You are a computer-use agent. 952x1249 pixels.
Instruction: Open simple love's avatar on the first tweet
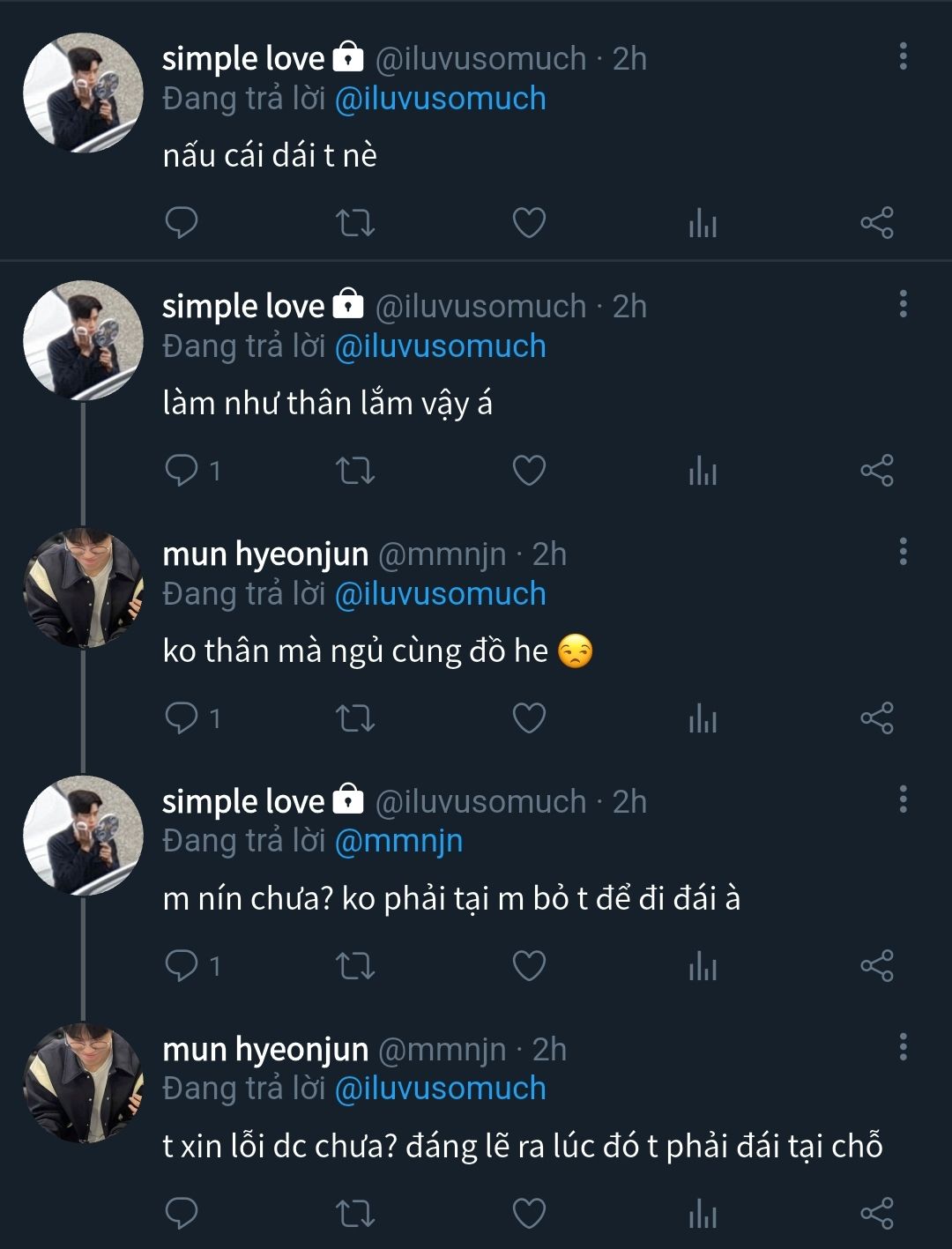(x=83, y=93)
